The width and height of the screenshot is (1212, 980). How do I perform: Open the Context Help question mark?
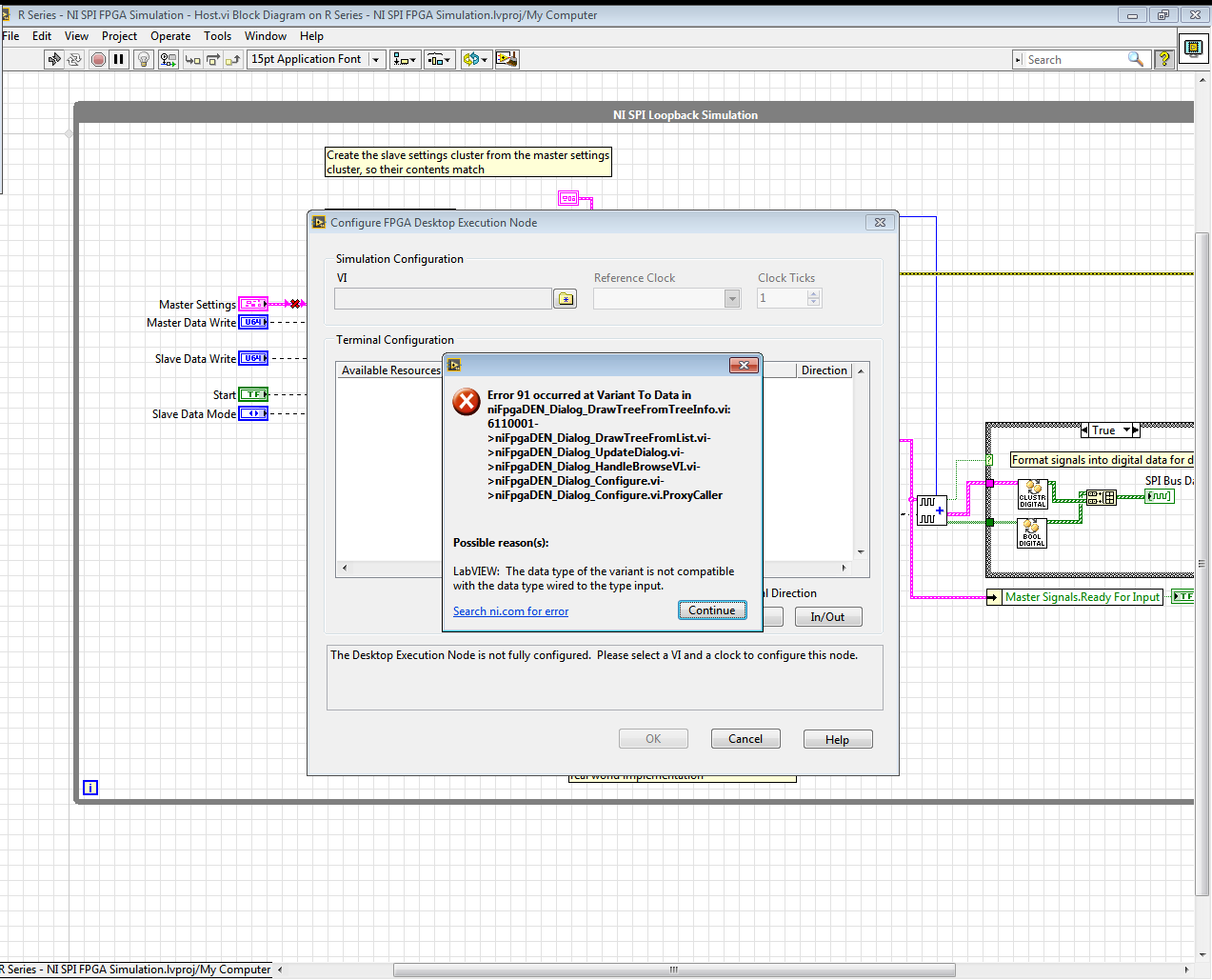[1163, 59]
